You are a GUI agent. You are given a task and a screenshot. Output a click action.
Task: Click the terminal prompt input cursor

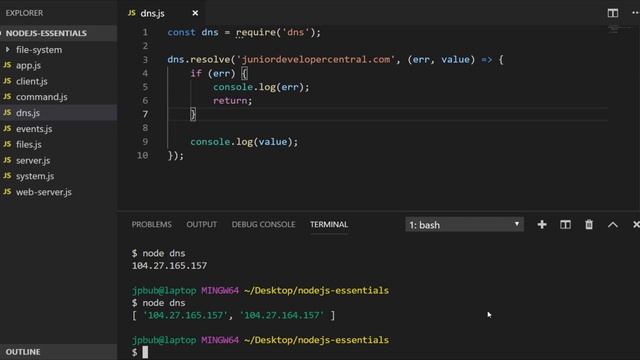point(145,352)
